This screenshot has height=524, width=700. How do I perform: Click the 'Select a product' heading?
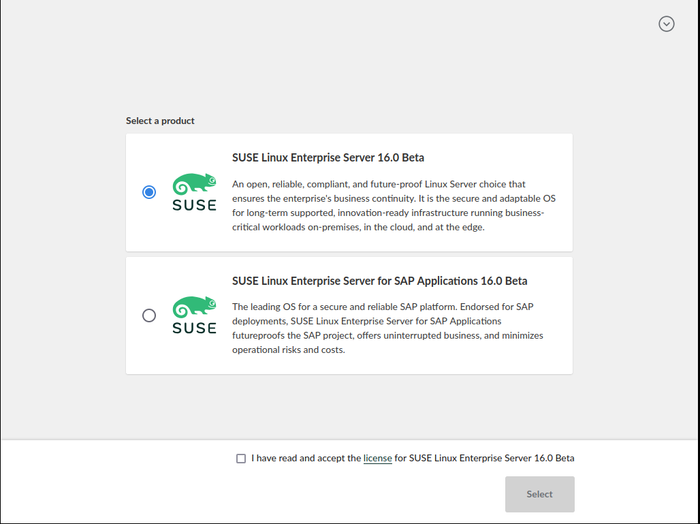pyautogui.click(x=160, y=121)
